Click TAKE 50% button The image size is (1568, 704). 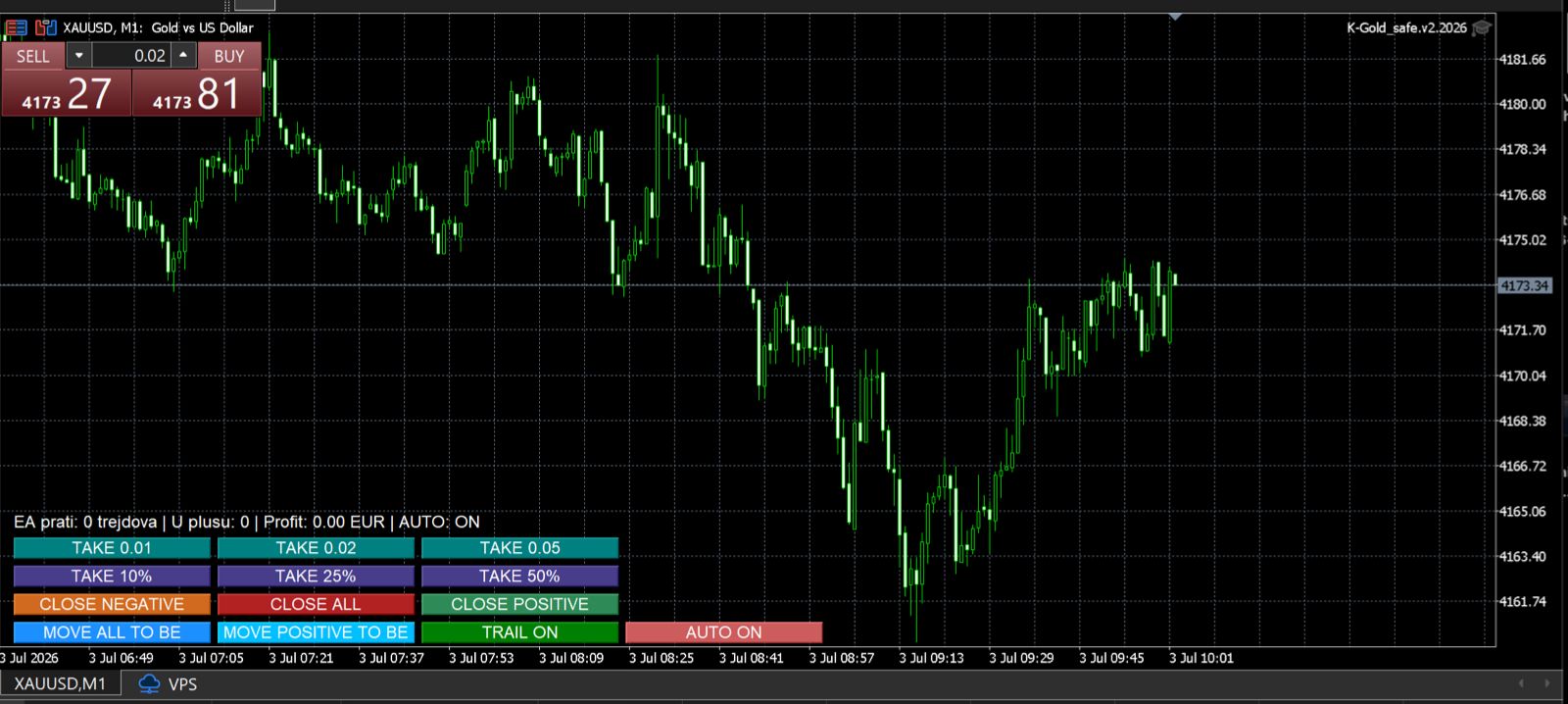519,576
